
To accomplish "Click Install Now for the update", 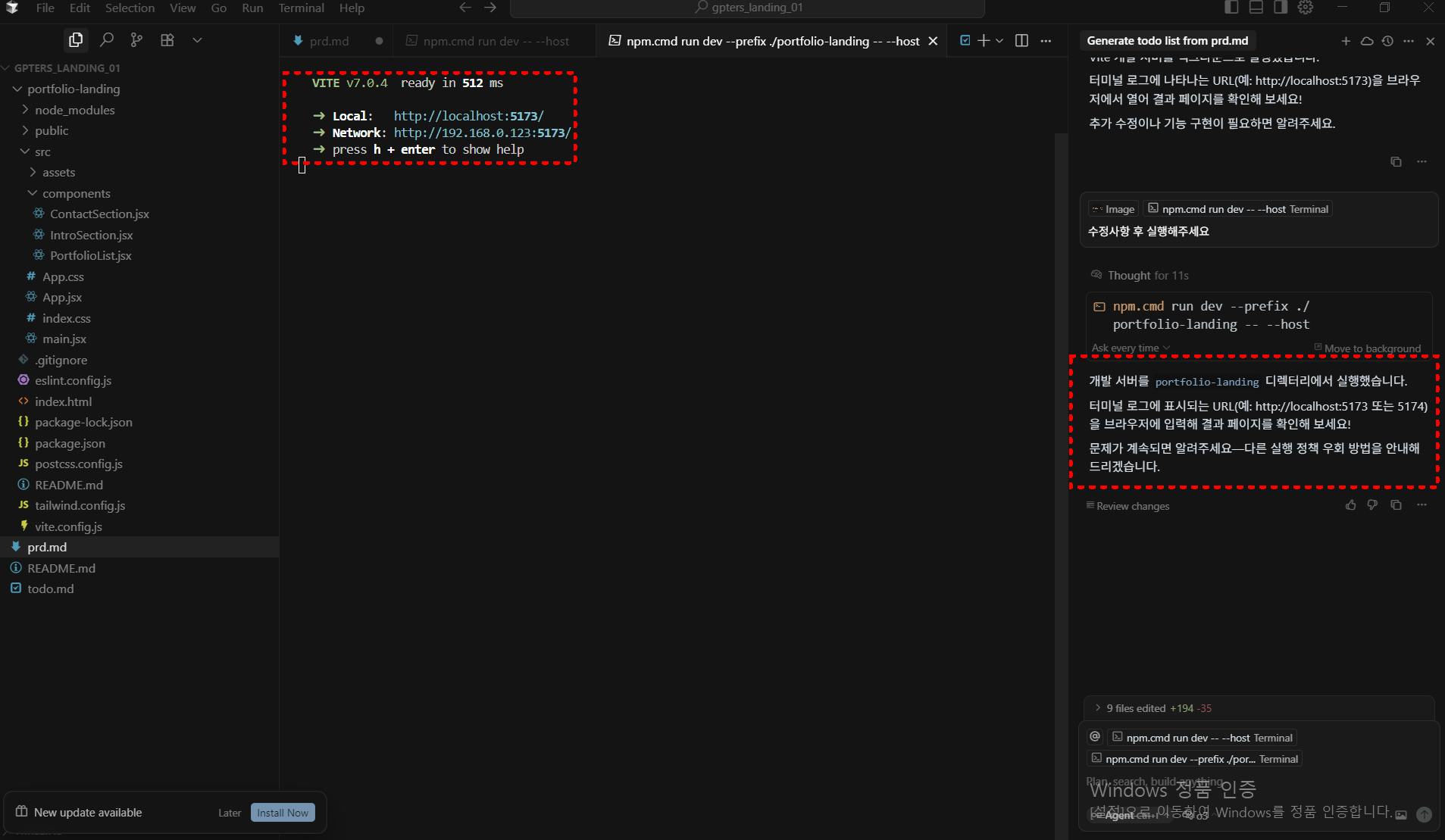I will coord(283,813).
